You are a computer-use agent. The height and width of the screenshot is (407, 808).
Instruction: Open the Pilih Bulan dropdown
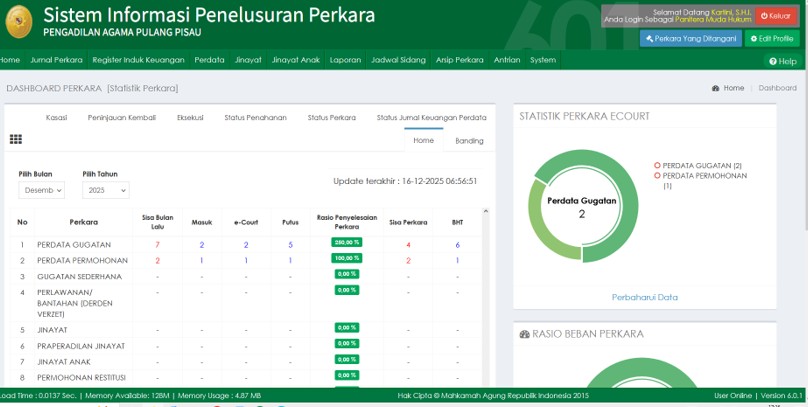(x=42, y=190)
